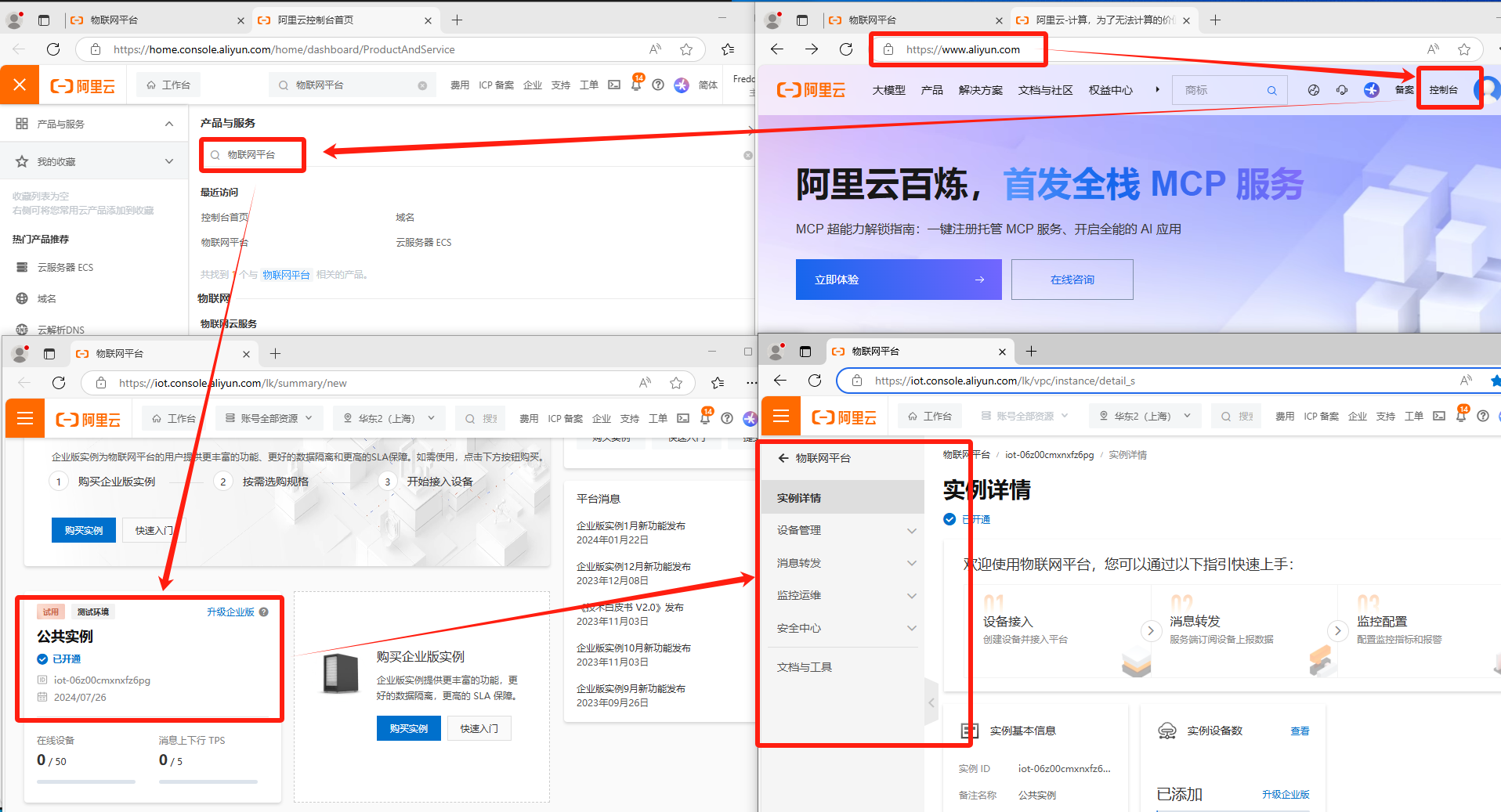
Task: Open the hamburger menu in IoT summary window
Action: (25, 418)
